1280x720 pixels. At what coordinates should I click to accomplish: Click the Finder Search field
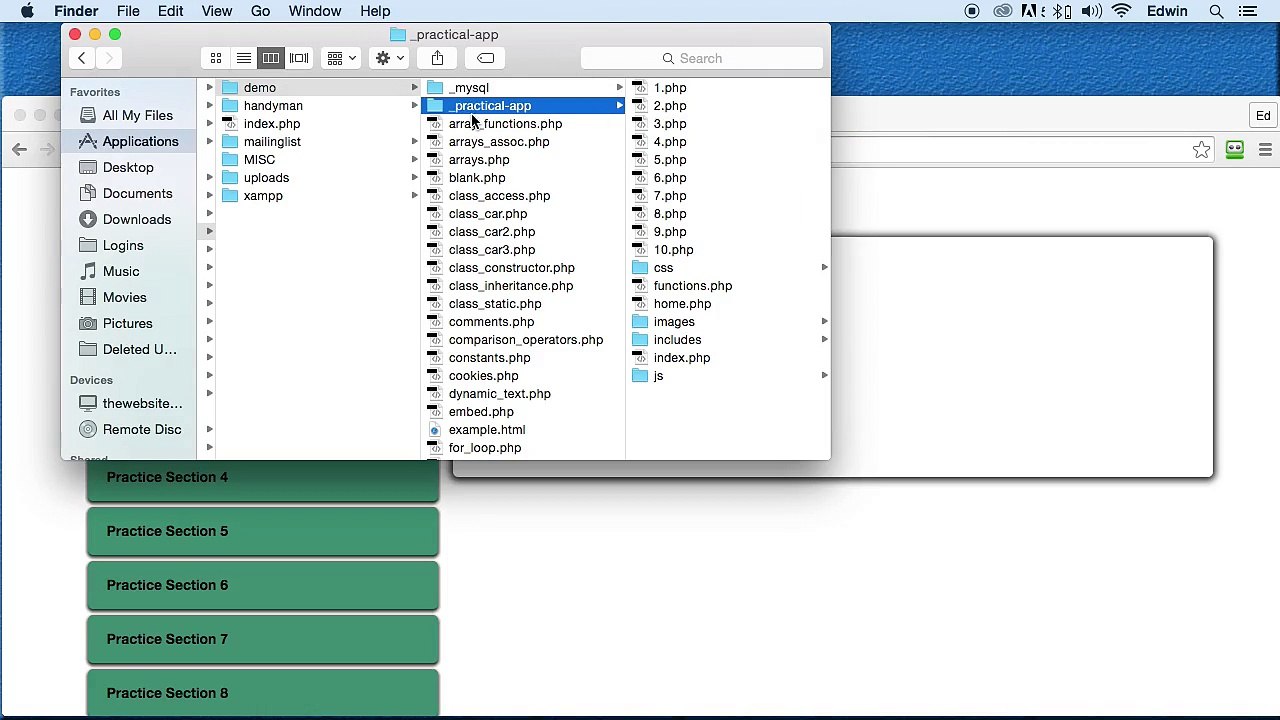(x=701, y=58)
